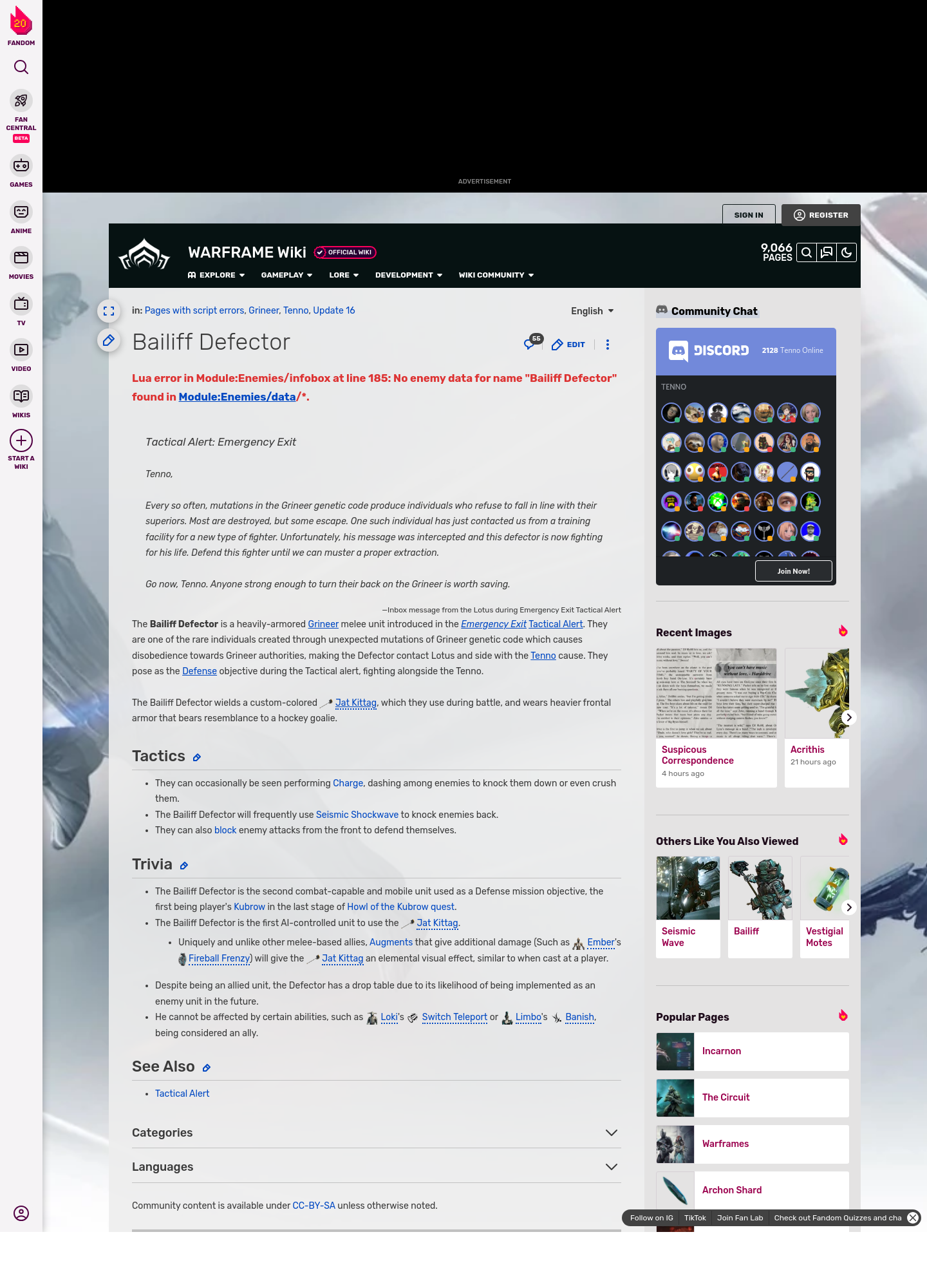Edit the Tactics section pencil
This screenshot has width=927, height=1288.
coord(197,758)
